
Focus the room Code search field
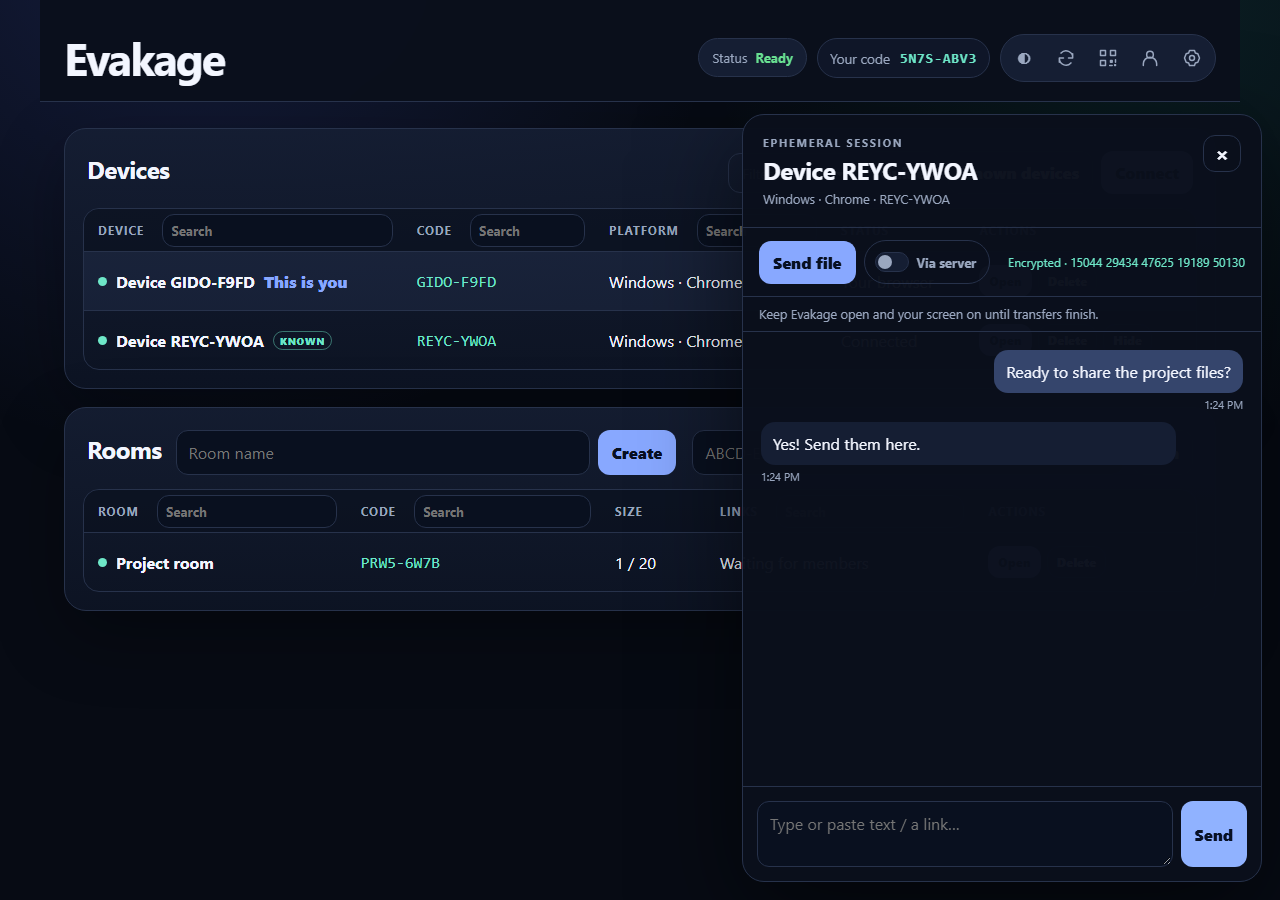[x=502, y=512]
